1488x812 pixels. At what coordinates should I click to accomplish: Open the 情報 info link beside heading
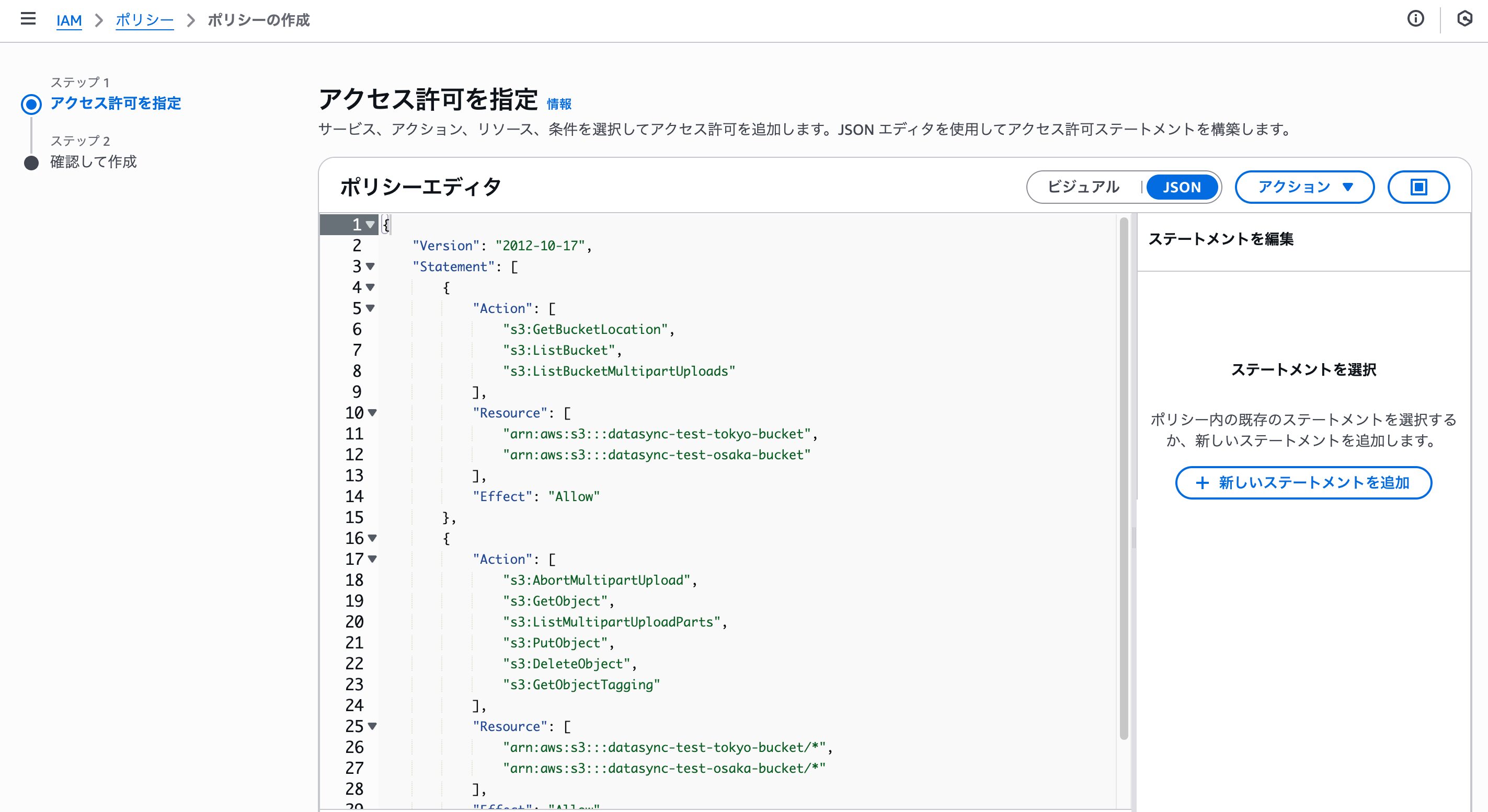pyautogui.click(x=558, y=104)
